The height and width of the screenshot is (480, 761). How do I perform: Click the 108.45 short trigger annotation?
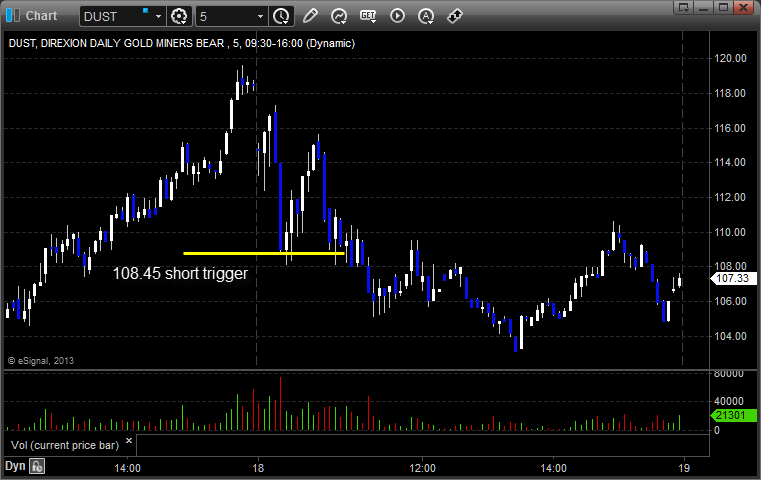pos(180,273)
